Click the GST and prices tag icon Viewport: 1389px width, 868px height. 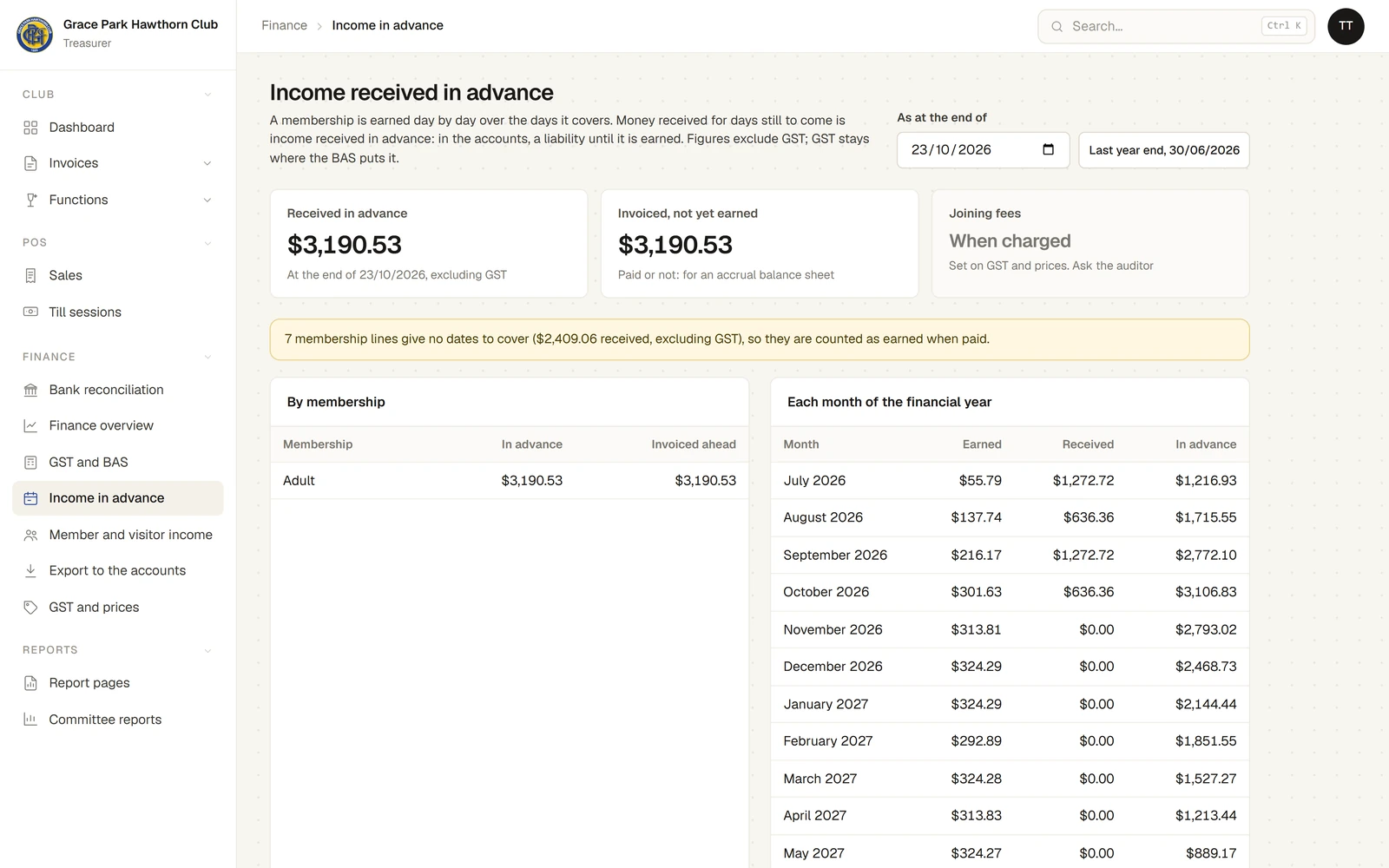click(30, 607)
